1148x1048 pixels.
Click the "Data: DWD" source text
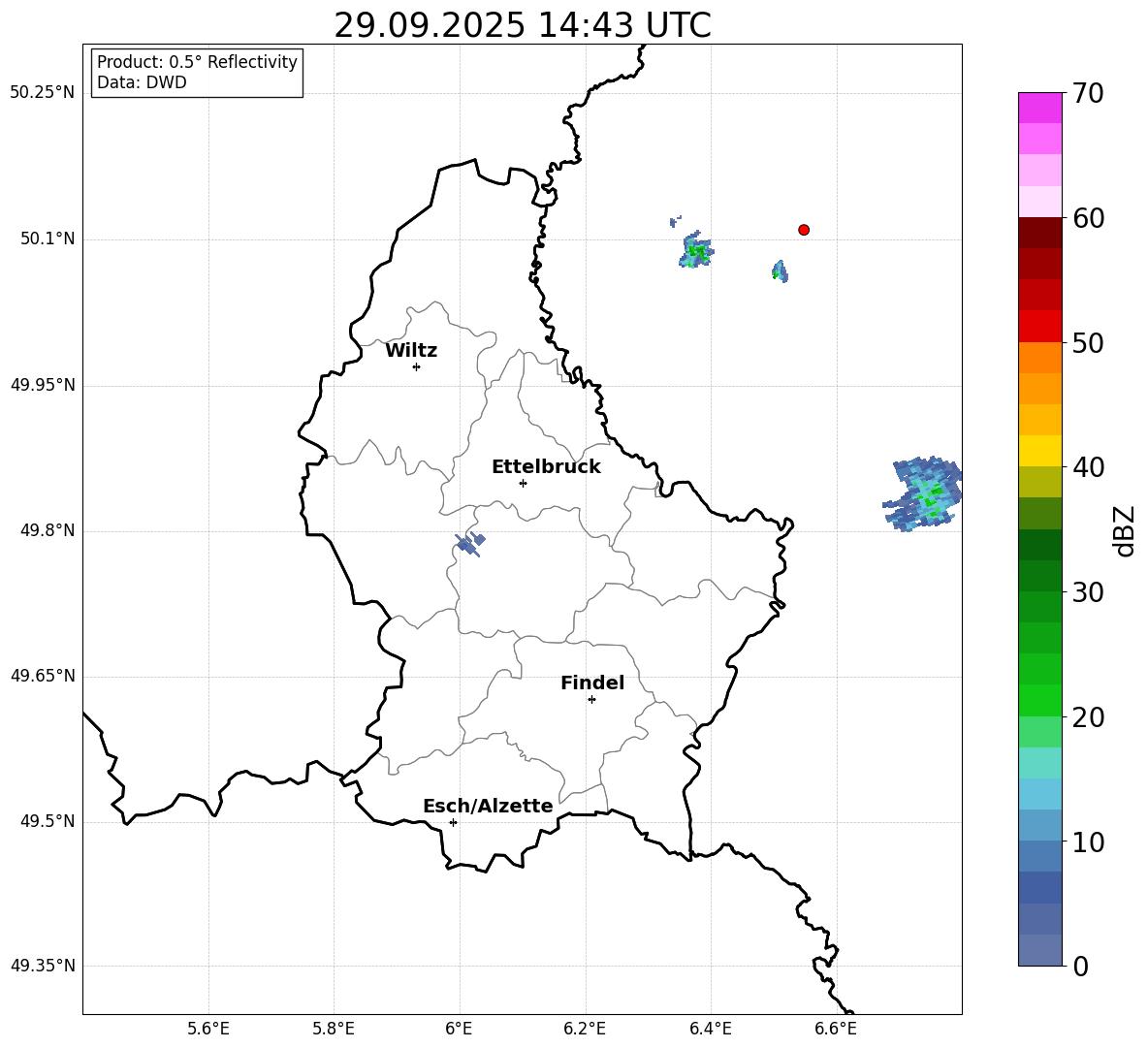tap(142, 83)
